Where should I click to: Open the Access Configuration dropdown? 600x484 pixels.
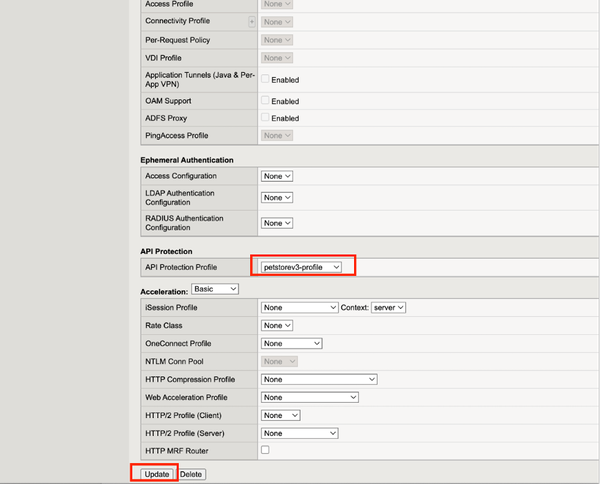pyautogui.click(x=277, y=176)
